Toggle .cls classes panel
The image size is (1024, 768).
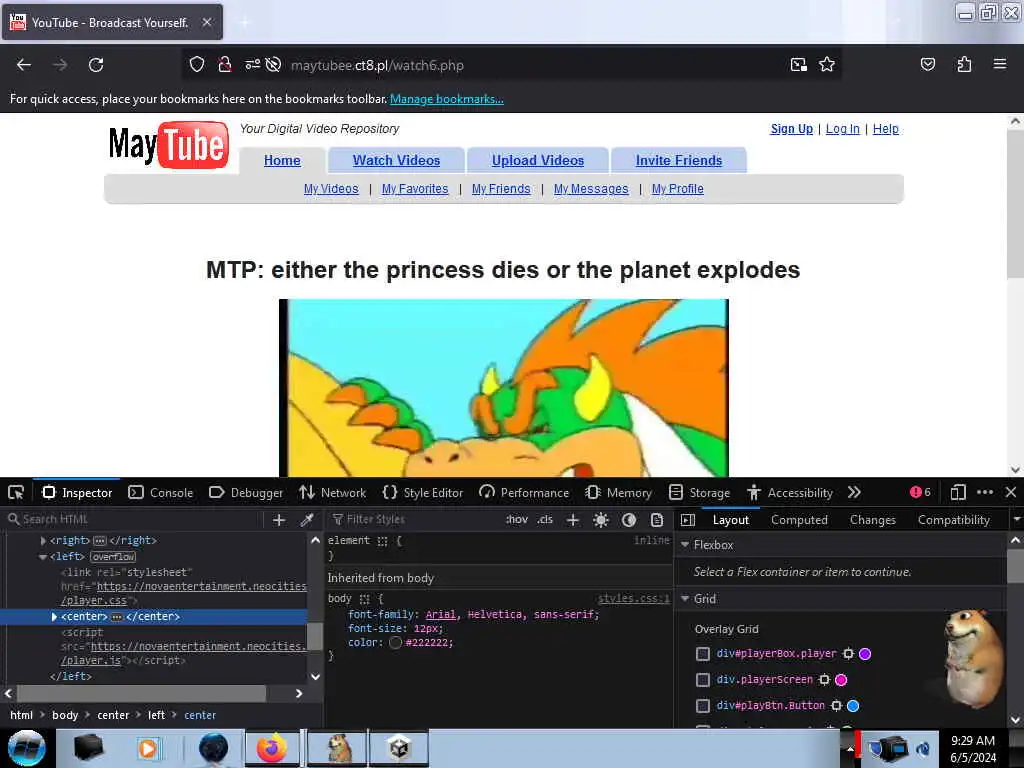point(545,520)
